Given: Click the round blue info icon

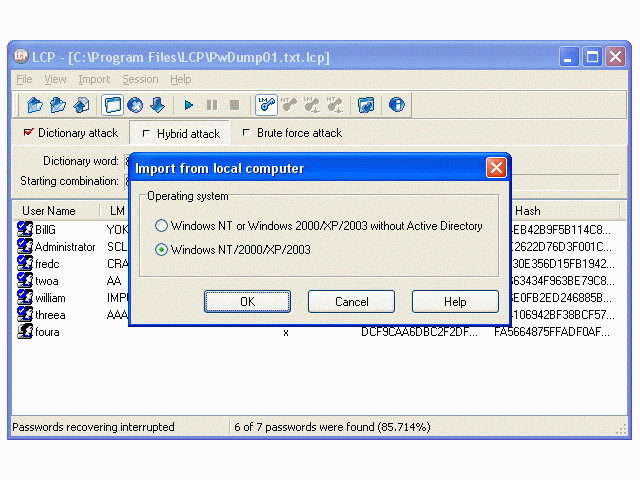Looking at the screenshot, I should click(397, 105).
